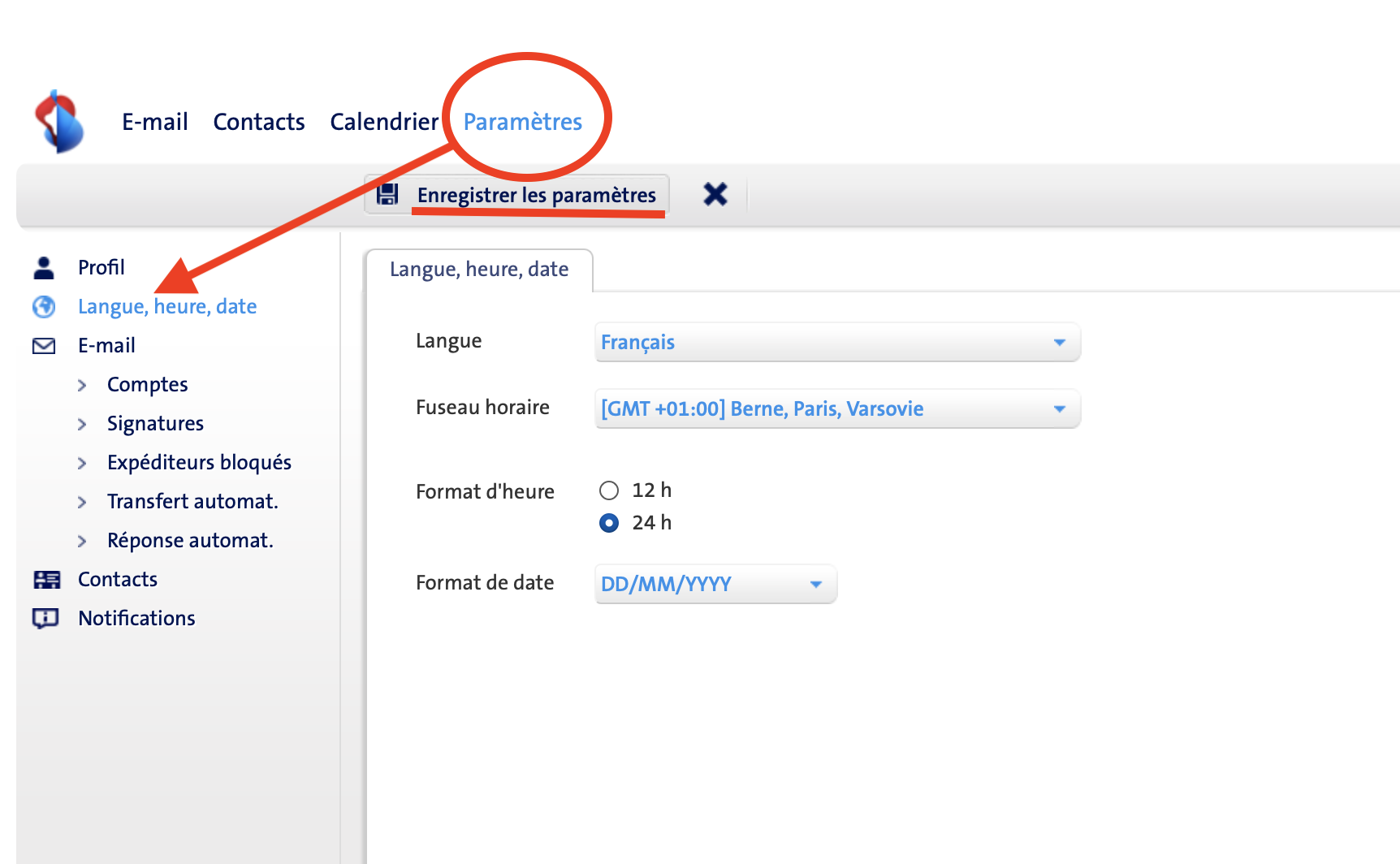Click the E-mail envelope icon in sidebar
This screenshot has width=1400, height=864.
tap(44, 346)
